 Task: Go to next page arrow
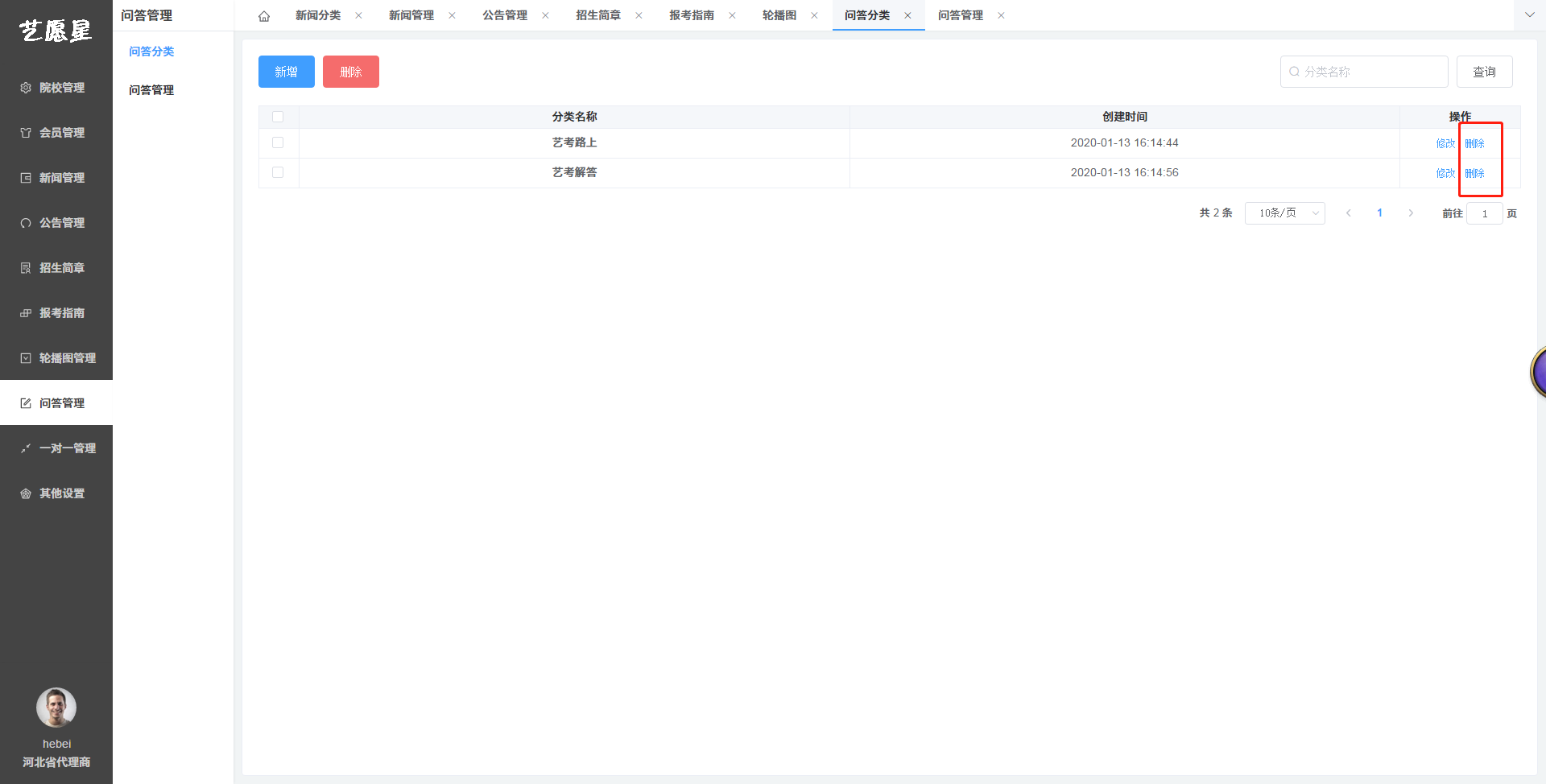tap(1411, 213)
